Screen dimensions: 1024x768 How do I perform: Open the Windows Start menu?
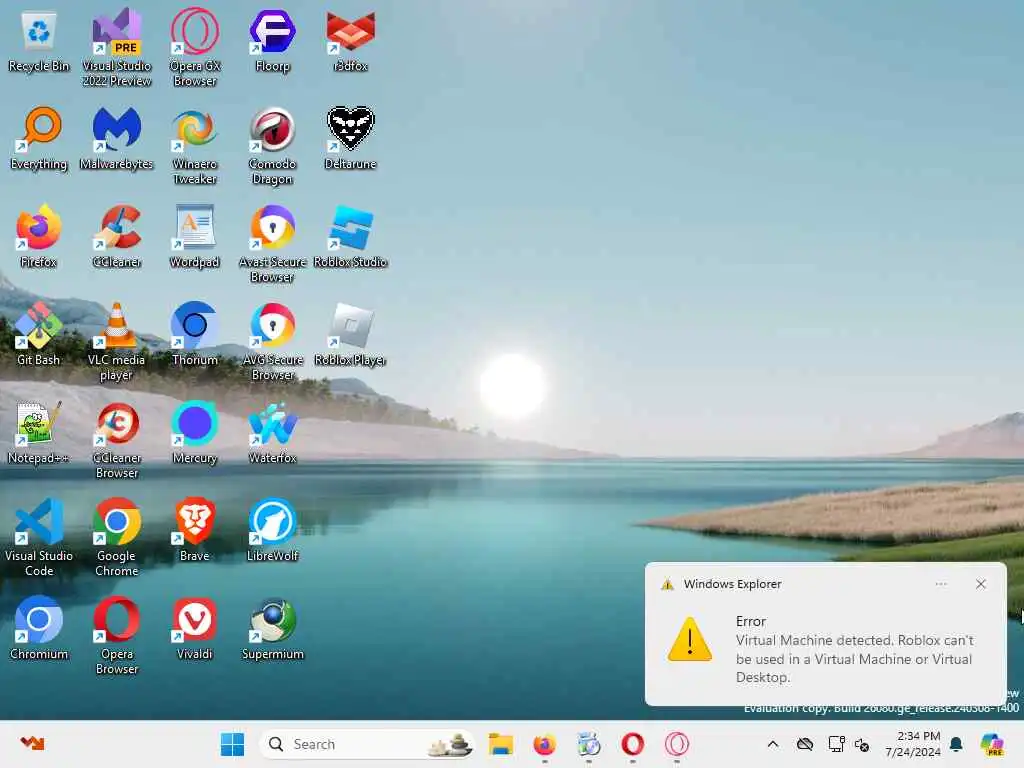coord(232,744)
